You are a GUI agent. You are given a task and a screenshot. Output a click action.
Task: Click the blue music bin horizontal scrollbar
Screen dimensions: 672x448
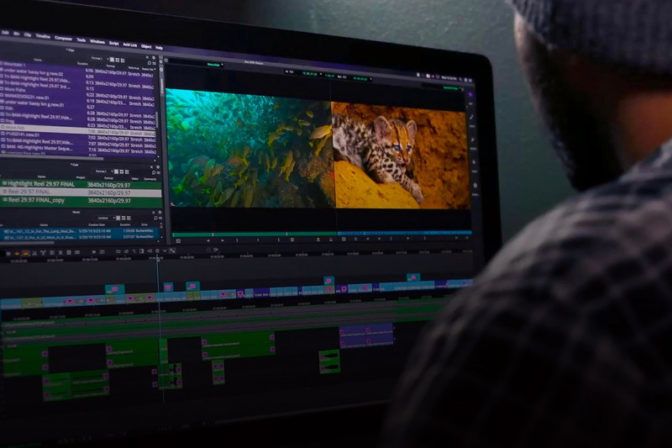26,243
